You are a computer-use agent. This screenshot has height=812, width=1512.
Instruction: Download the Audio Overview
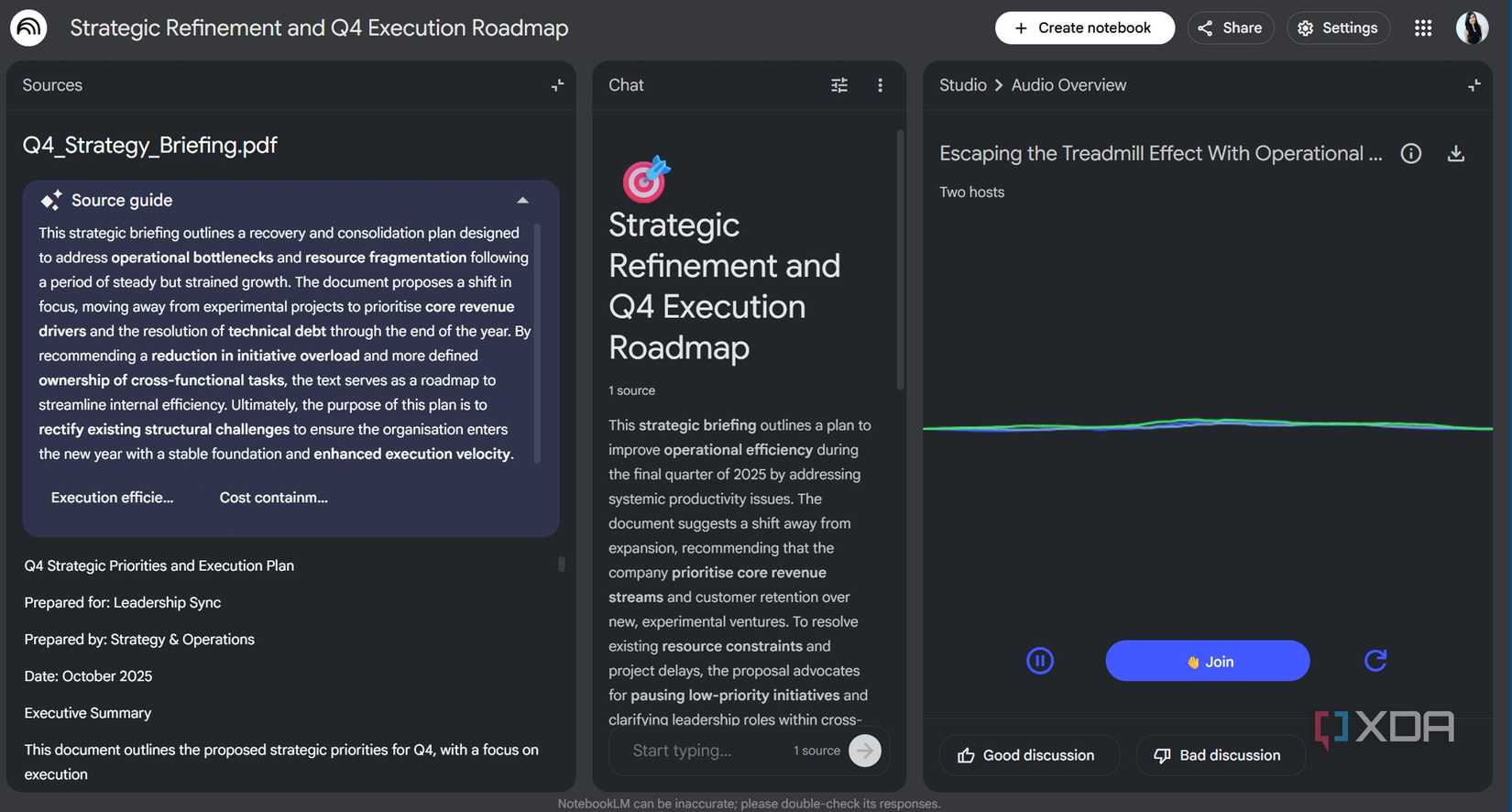[x=1456, y=154]
